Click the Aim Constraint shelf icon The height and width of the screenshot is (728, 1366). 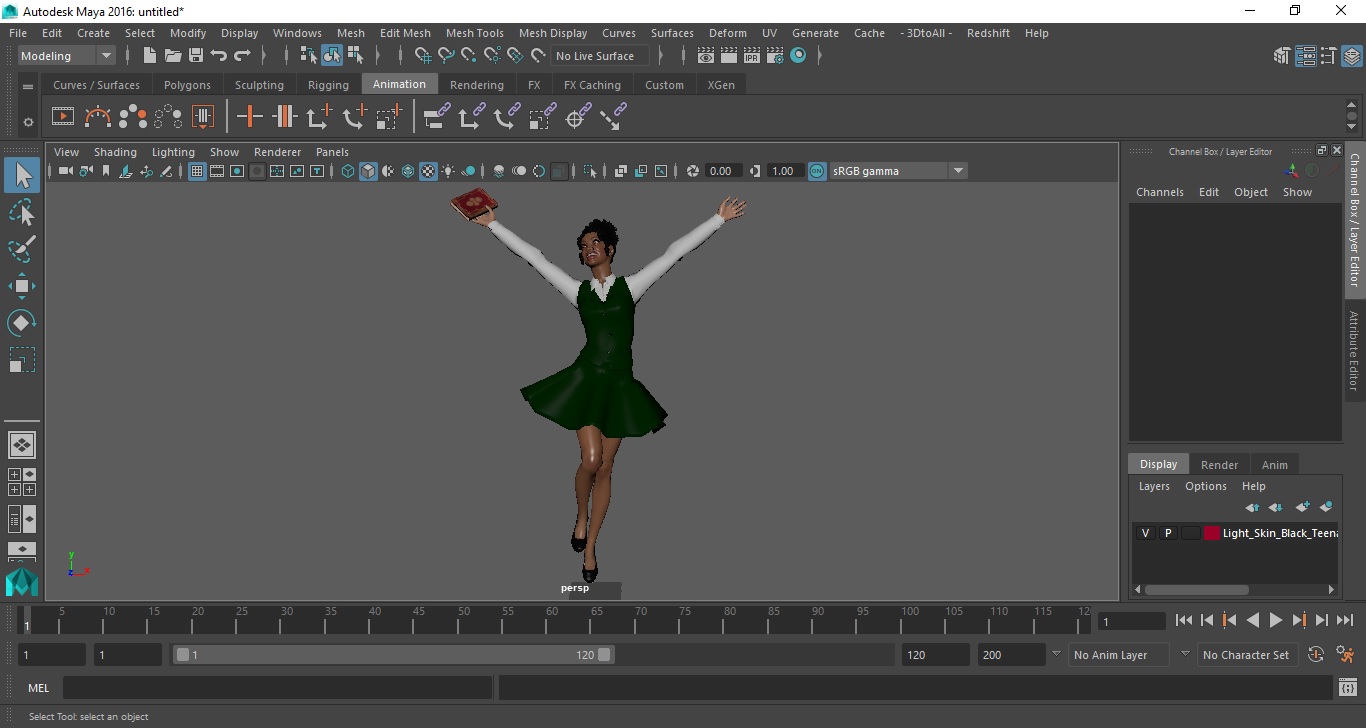[x=577, y=117]
